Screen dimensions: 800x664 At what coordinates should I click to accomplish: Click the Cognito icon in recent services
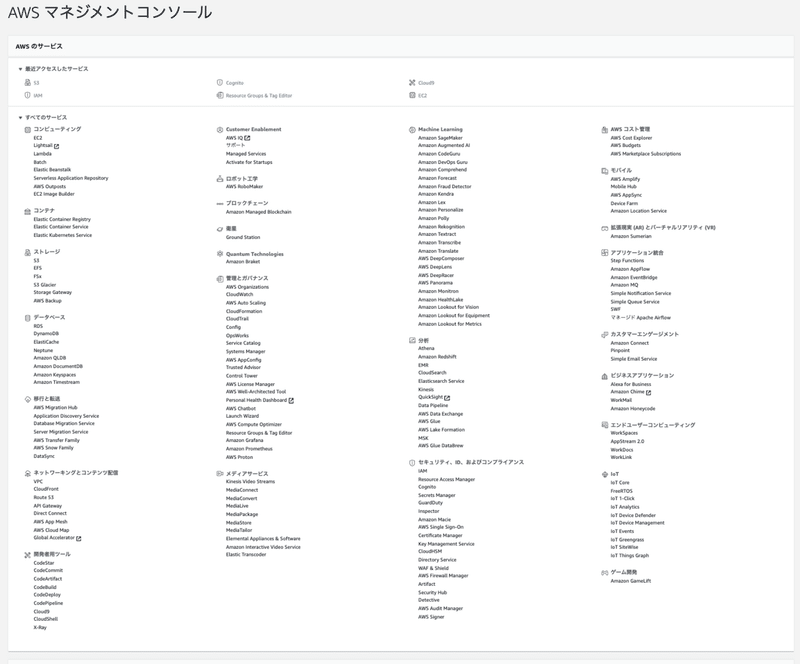pyautogui.click(x=220, y=83)
